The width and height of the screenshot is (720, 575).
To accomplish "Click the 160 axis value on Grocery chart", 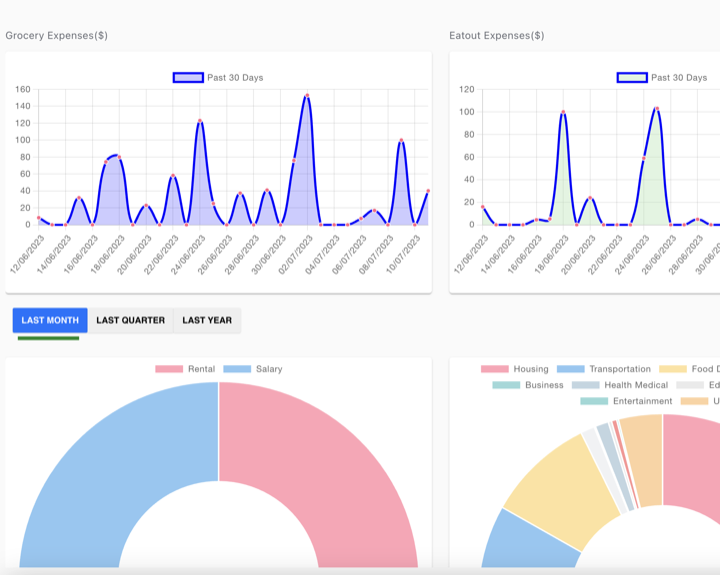I will [22, 89].
